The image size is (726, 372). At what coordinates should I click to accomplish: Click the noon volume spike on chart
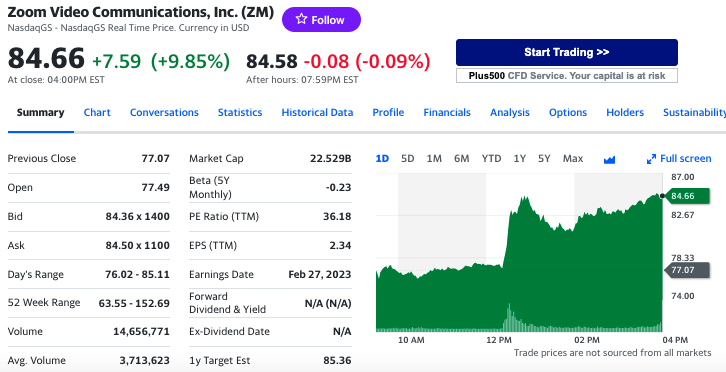click(x=509, y=317)
